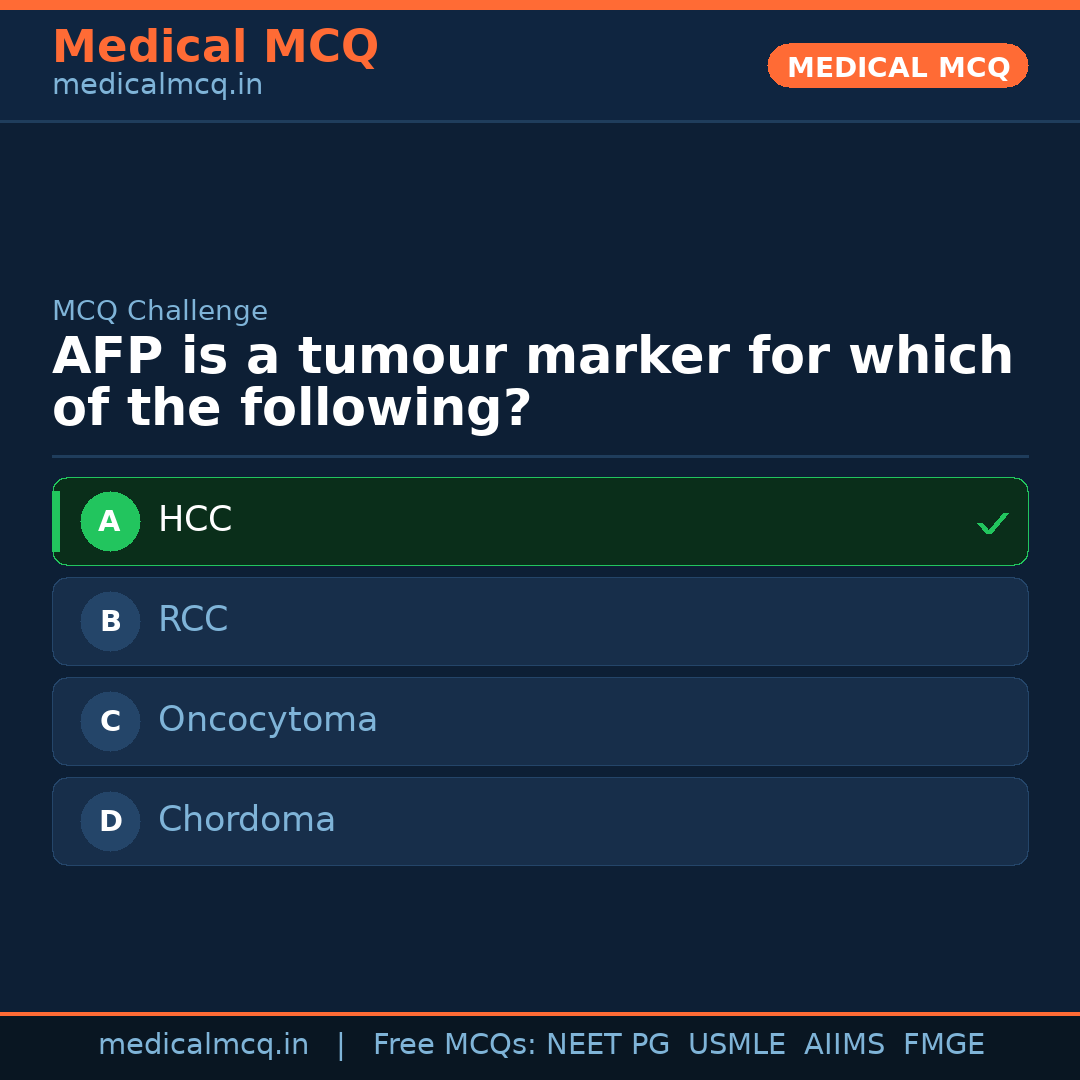
Task: Click the Medical MCQ header title
Action: coord(215,47)
